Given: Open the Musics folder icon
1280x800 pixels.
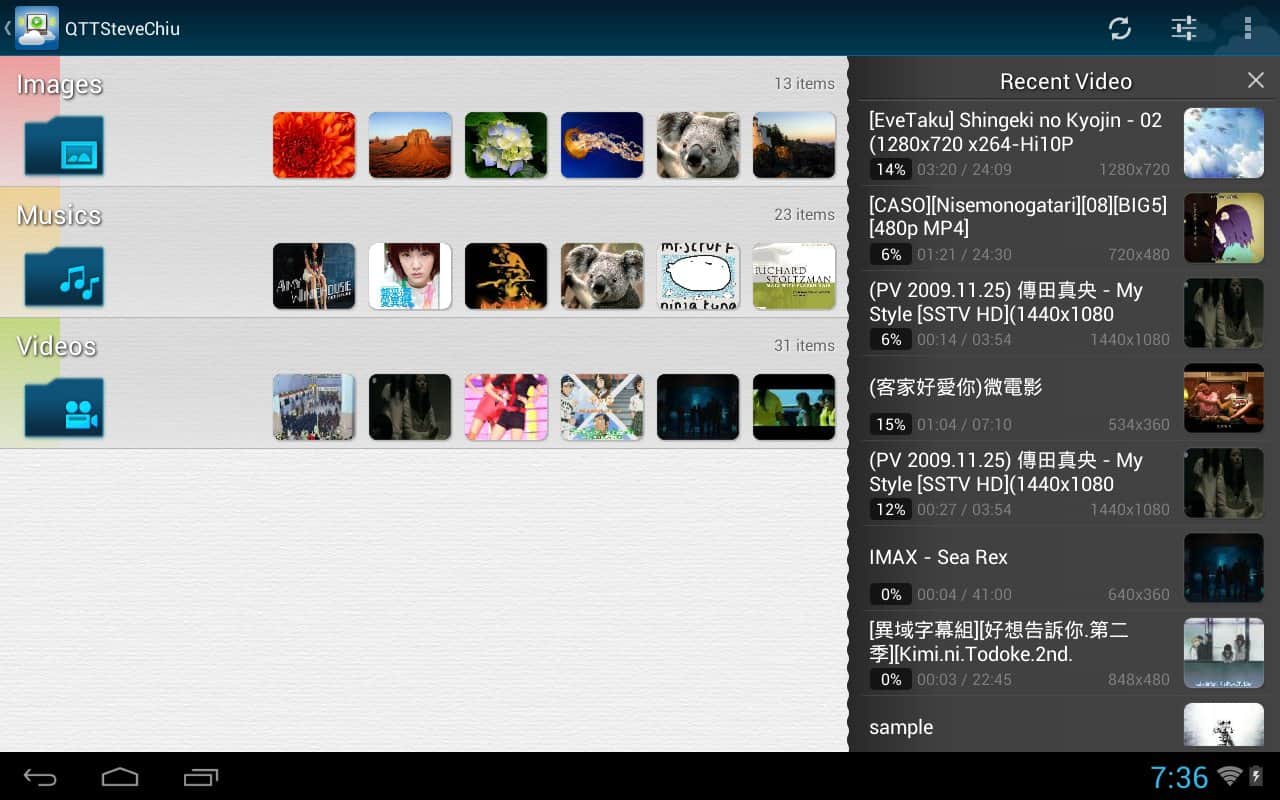Looking at the screenshot, I should 65,277.
